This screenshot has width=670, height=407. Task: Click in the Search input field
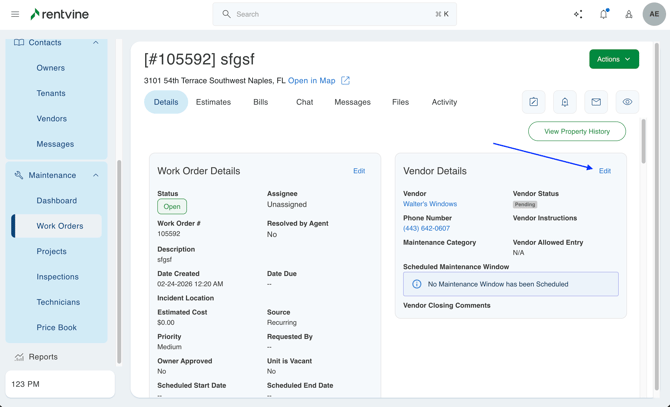coord(335,14)
